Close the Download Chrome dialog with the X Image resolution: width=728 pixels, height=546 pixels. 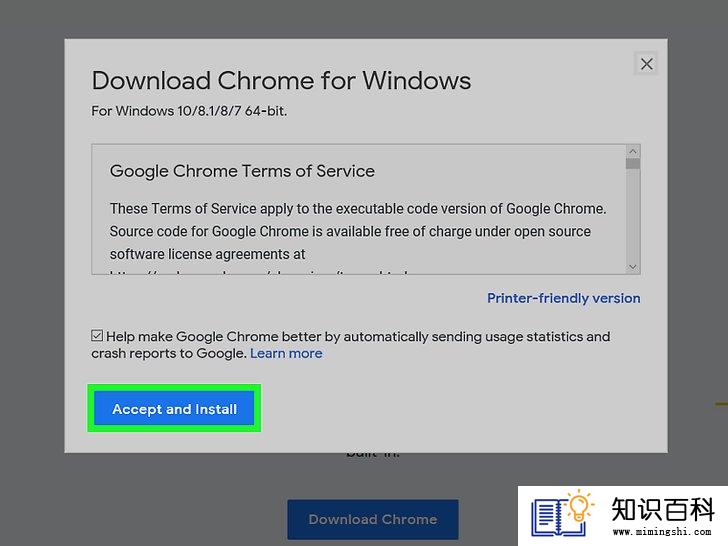pos(646,64)
